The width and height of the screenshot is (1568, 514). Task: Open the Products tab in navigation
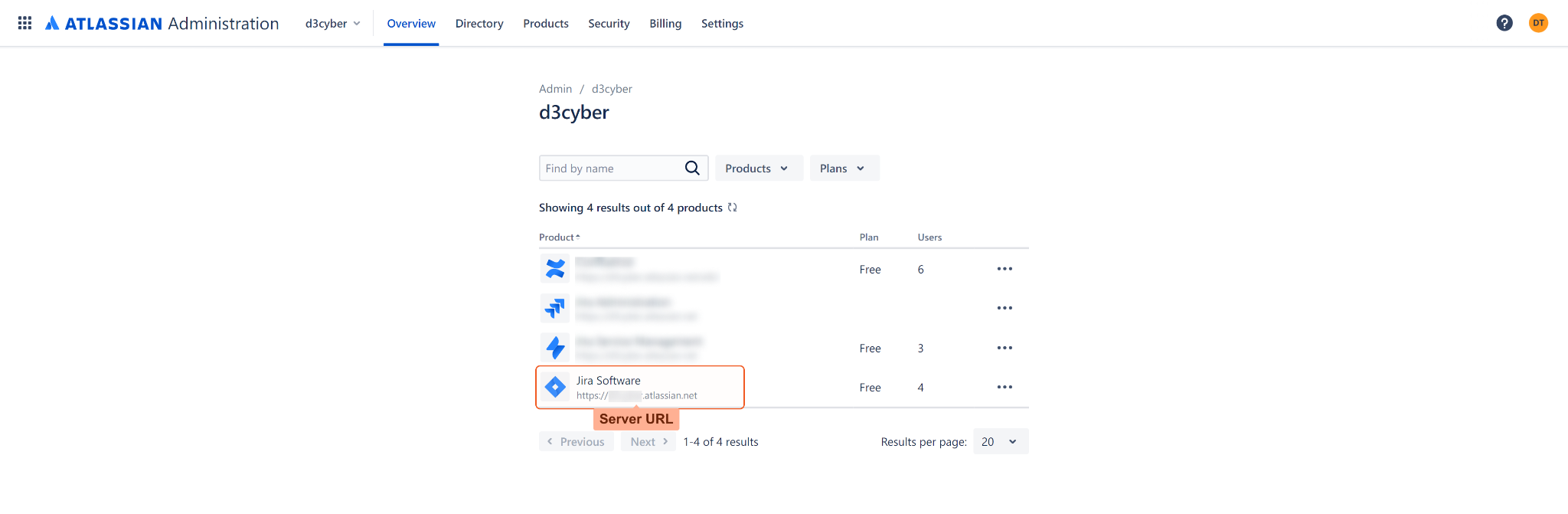[546, 24]
